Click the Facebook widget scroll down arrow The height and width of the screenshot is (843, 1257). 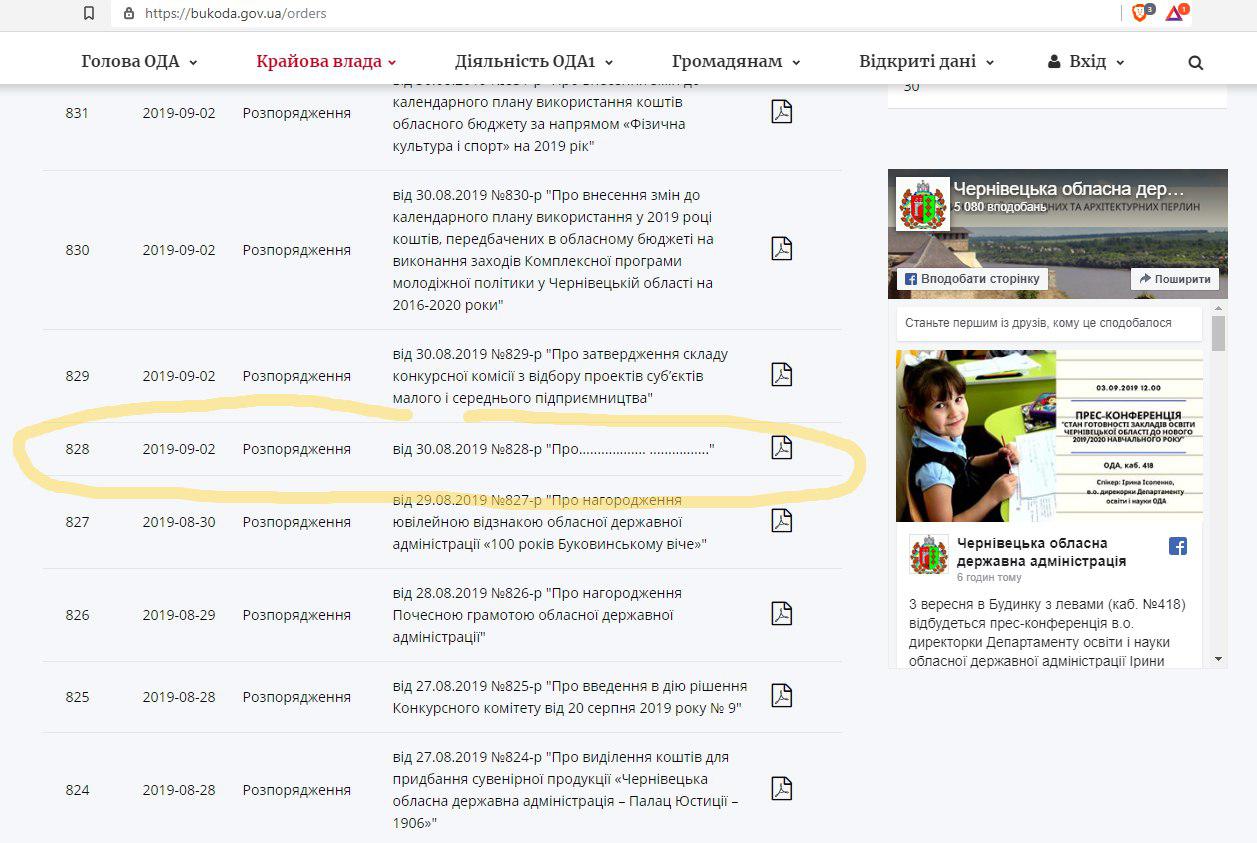click(x=1218, y=659)
